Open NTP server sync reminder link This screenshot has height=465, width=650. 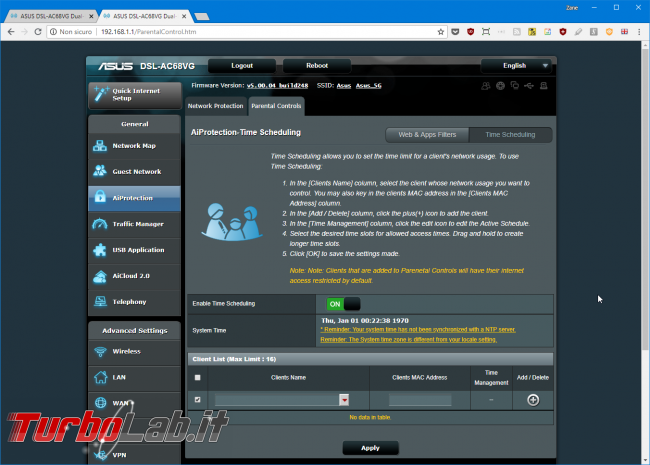point(418,330)
